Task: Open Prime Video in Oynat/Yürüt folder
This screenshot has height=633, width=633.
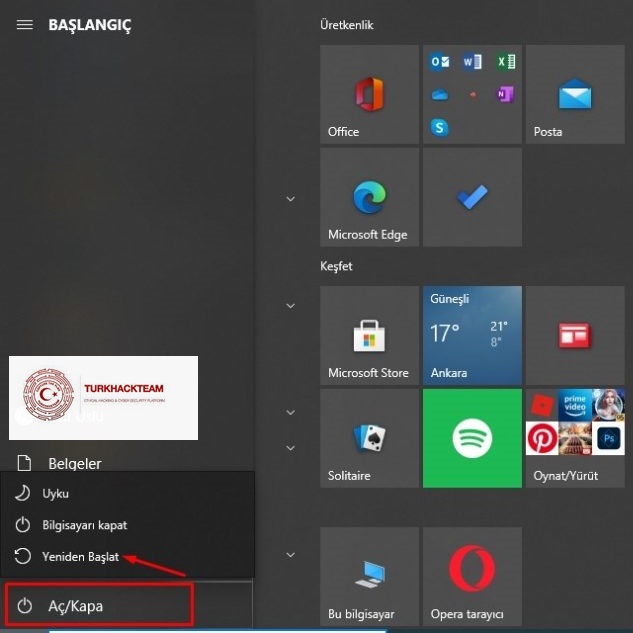Action: [575, 405]
